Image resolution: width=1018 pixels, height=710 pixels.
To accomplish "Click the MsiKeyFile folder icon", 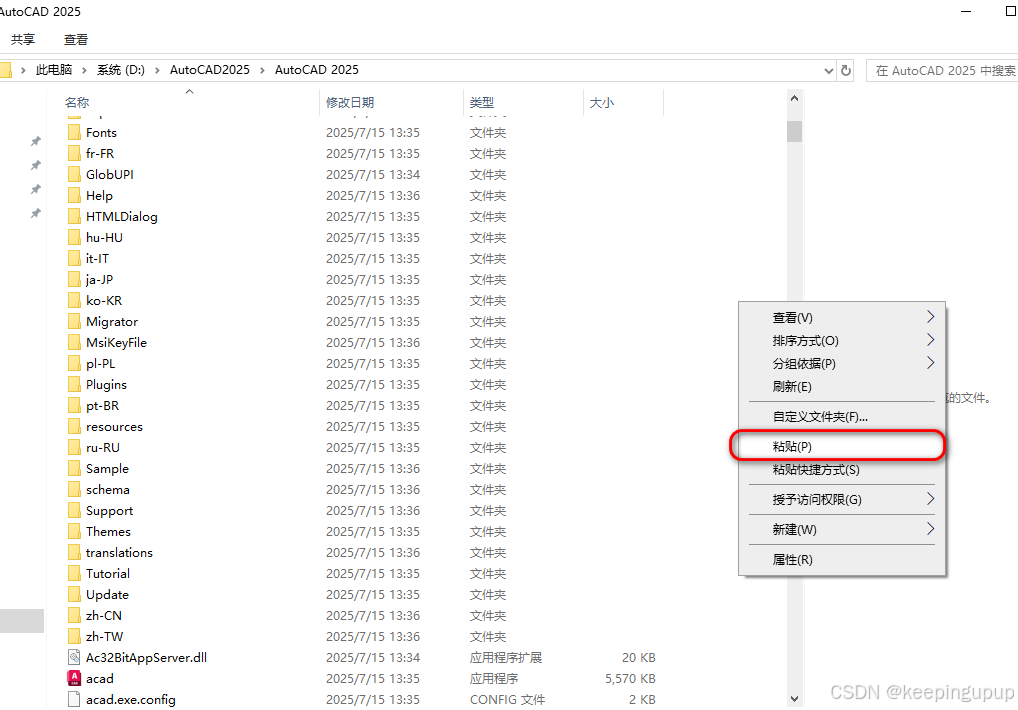I will click(x=74, y=343).
